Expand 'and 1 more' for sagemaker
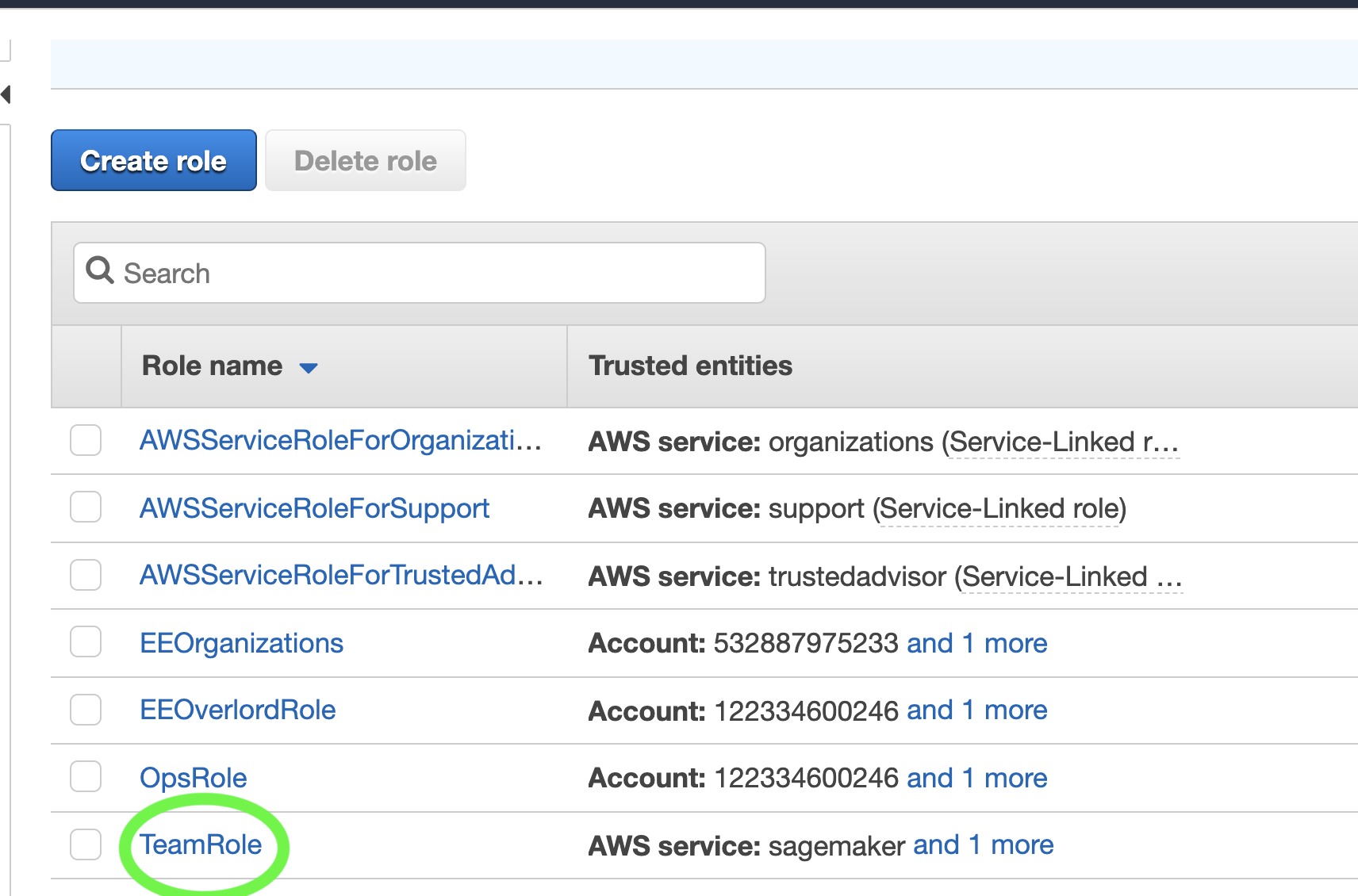 click(x=984, y=844)
